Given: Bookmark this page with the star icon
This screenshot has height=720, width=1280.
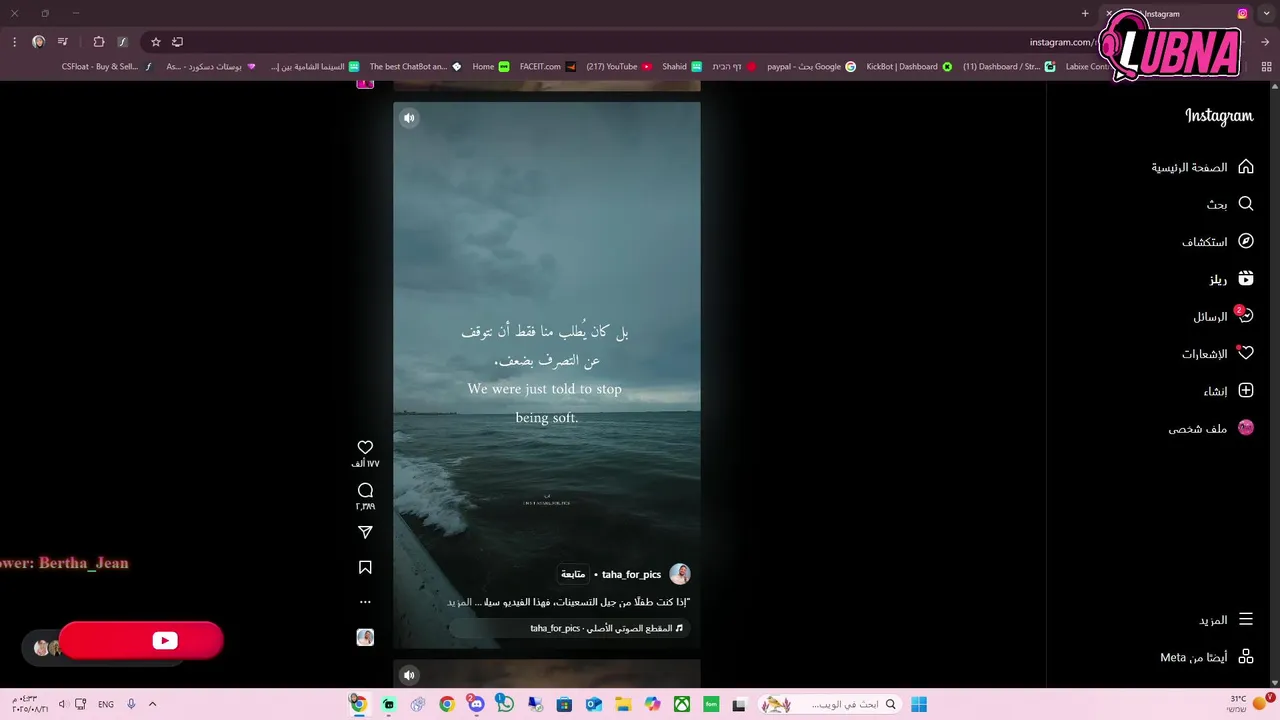Looking at the screenshot, I should pos(155,42).
